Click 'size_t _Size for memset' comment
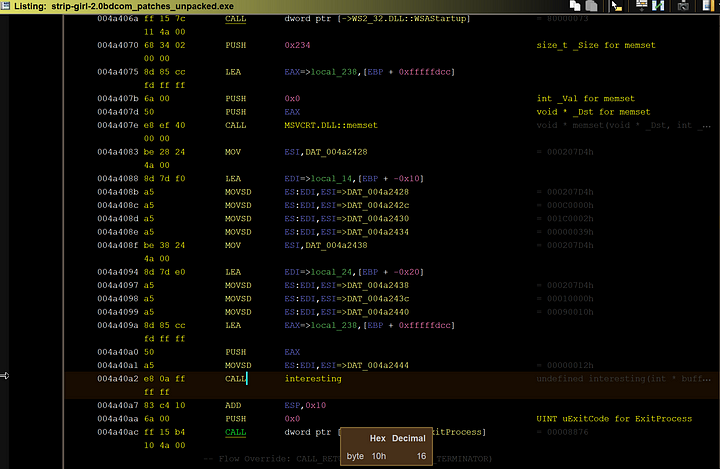 click(x=596, y=45)
